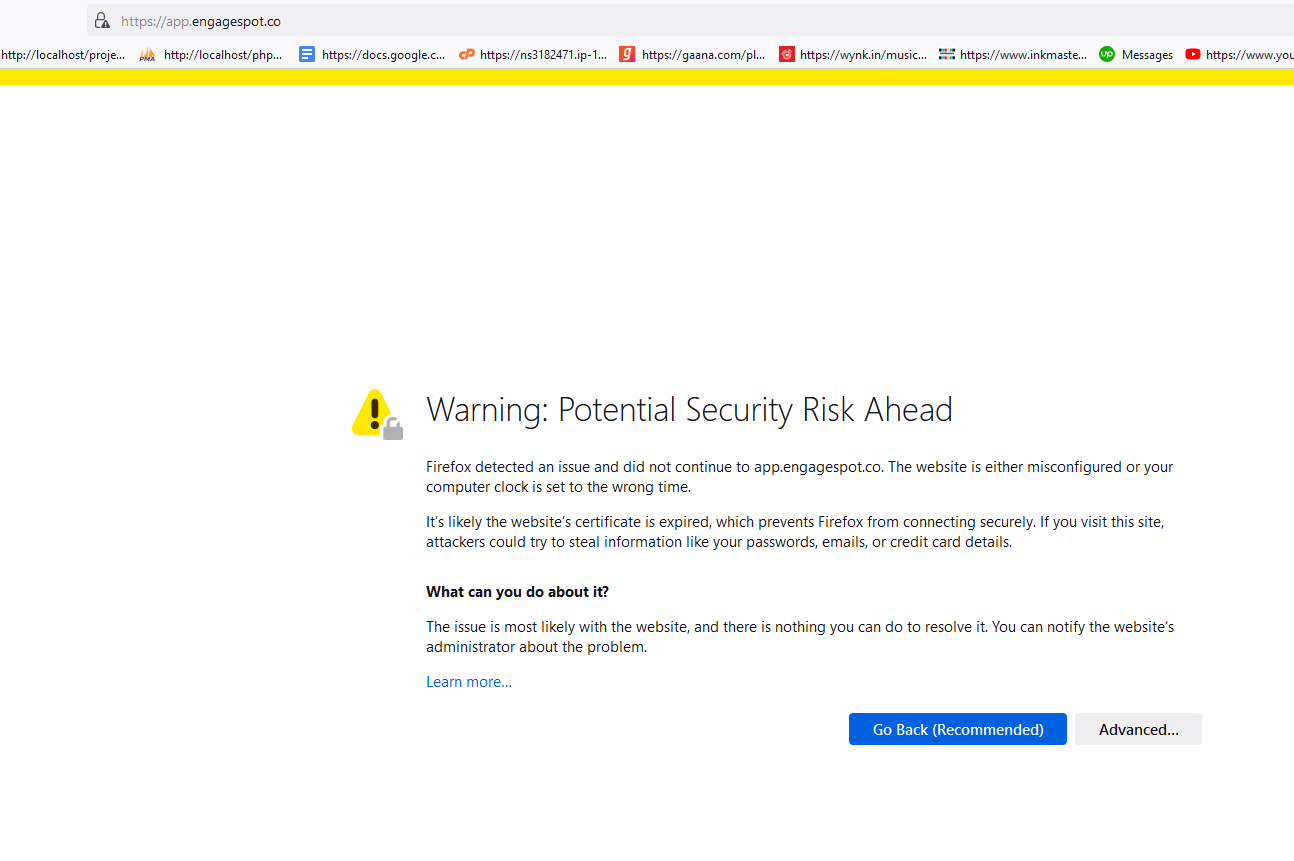This screenshot has width=1294, height=861.
Task: Click the cPanel bookmark icon
Action: 467,55
